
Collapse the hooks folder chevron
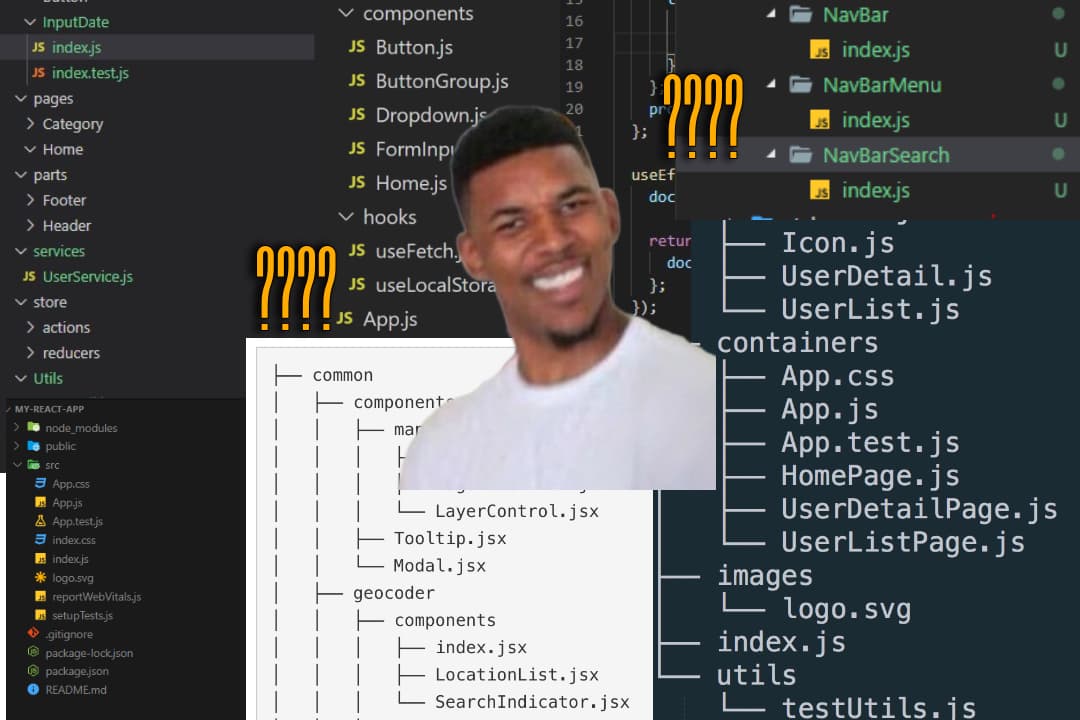tap(345, 217)
